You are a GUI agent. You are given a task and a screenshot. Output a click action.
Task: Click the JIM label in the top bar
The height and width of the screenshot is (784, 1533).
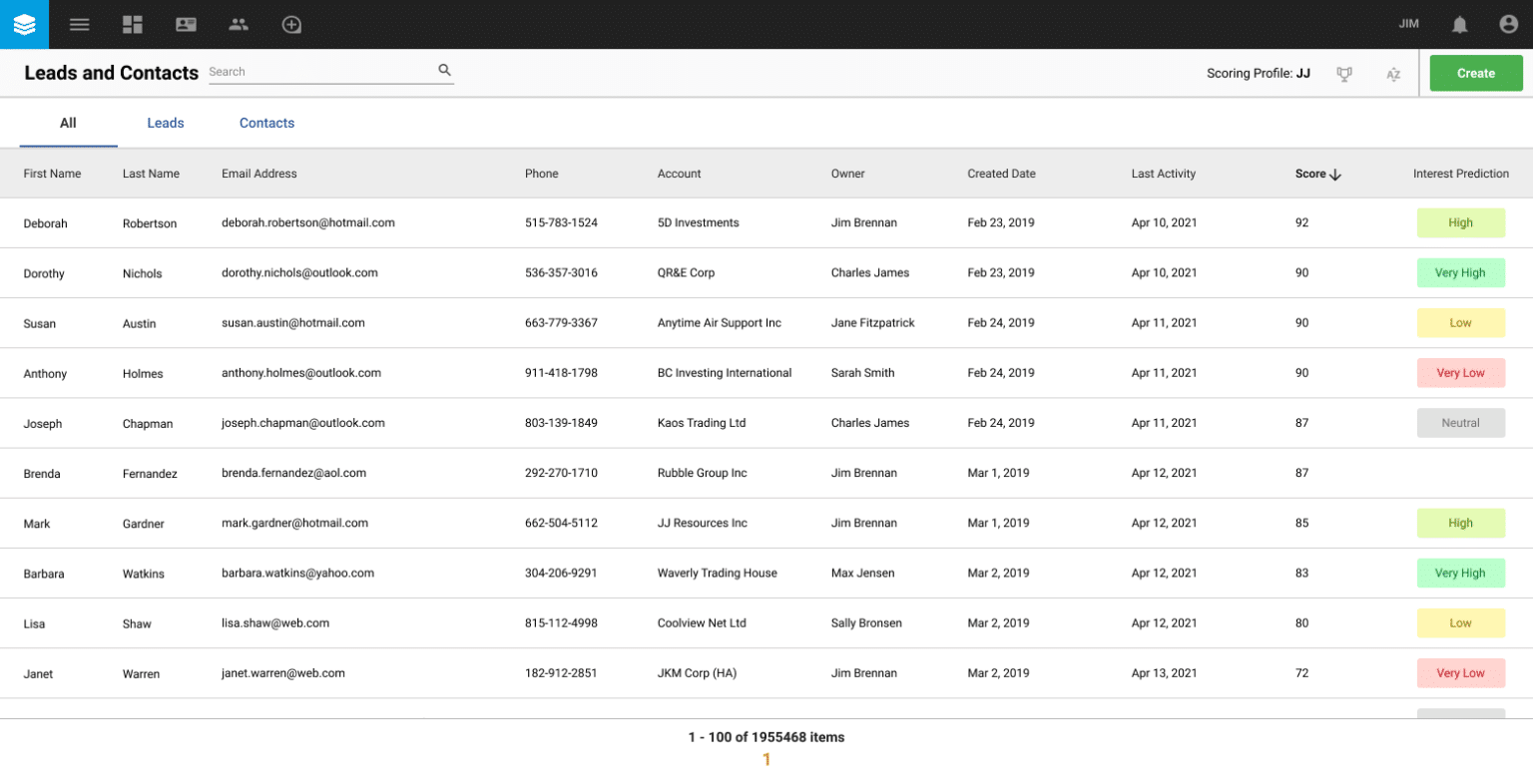click(1408, 24)
